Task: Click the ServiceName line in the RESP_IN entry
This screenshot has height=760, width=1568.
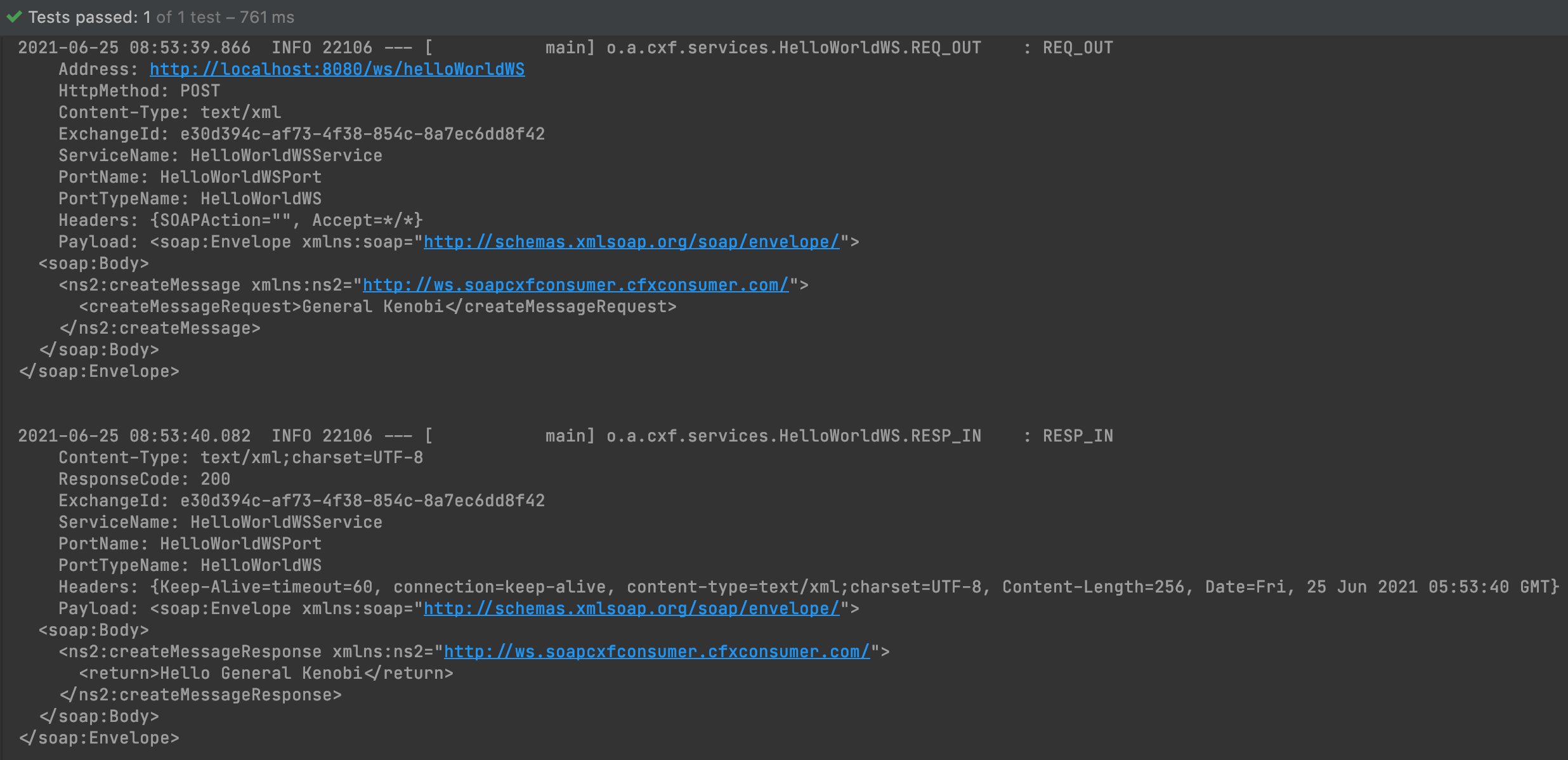Action: click(x=220, y=522)
